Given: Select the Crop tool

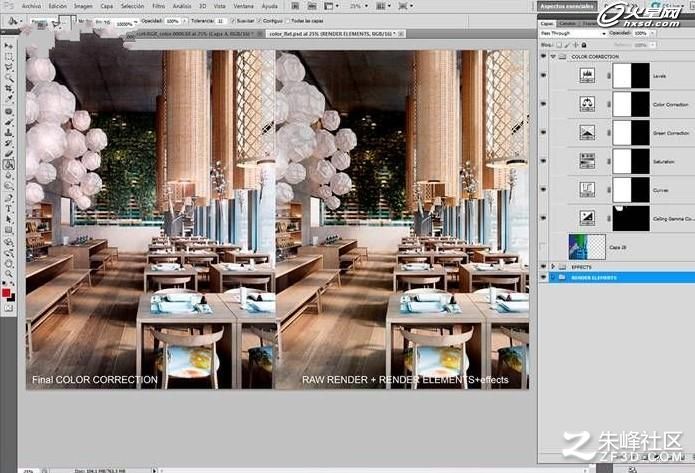Looking at the screenshot, I should 8,89.
